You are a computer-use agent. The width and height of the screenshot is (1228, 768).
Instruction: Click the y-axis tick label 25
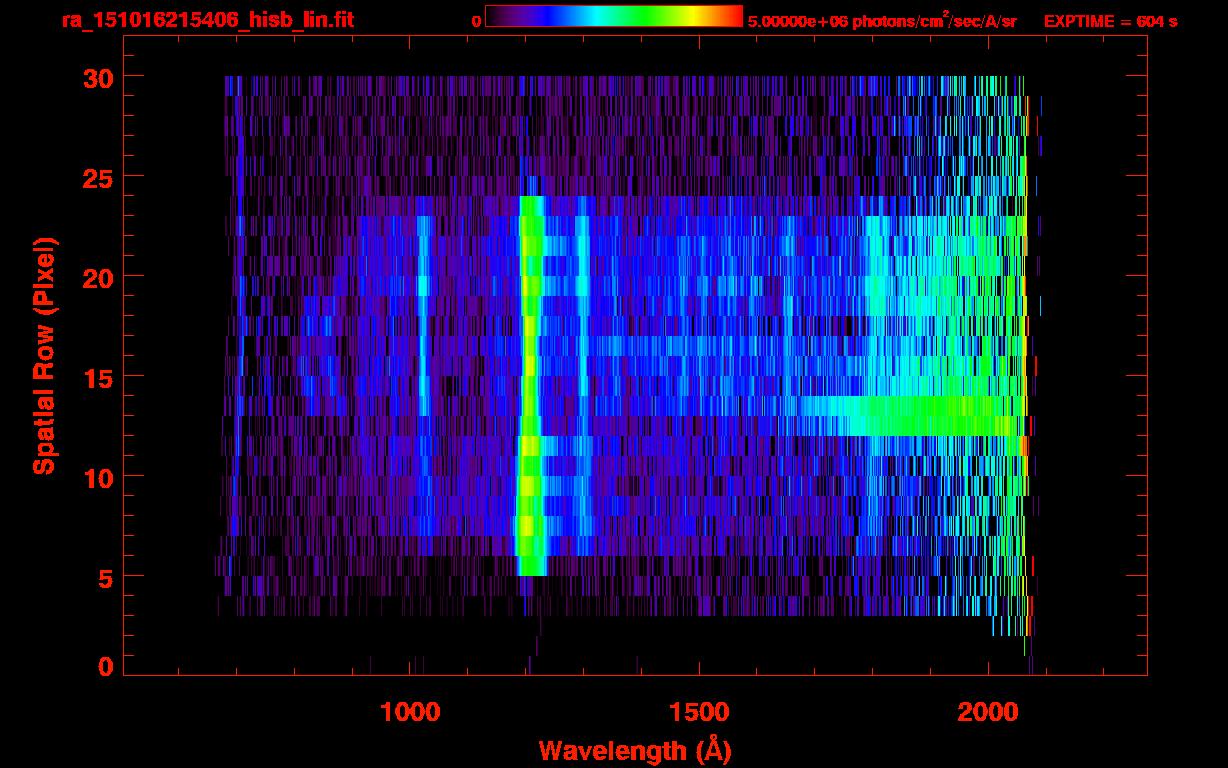click(98, 177)
